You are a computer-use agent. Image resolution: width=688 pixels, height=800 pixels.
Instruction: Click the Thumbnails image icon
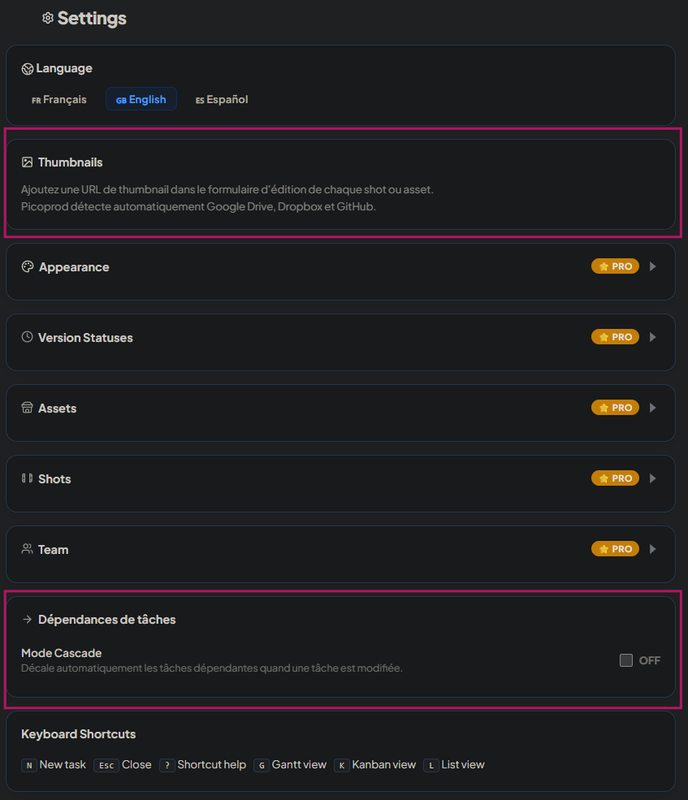pyautogui.click(x=27, y=162)
